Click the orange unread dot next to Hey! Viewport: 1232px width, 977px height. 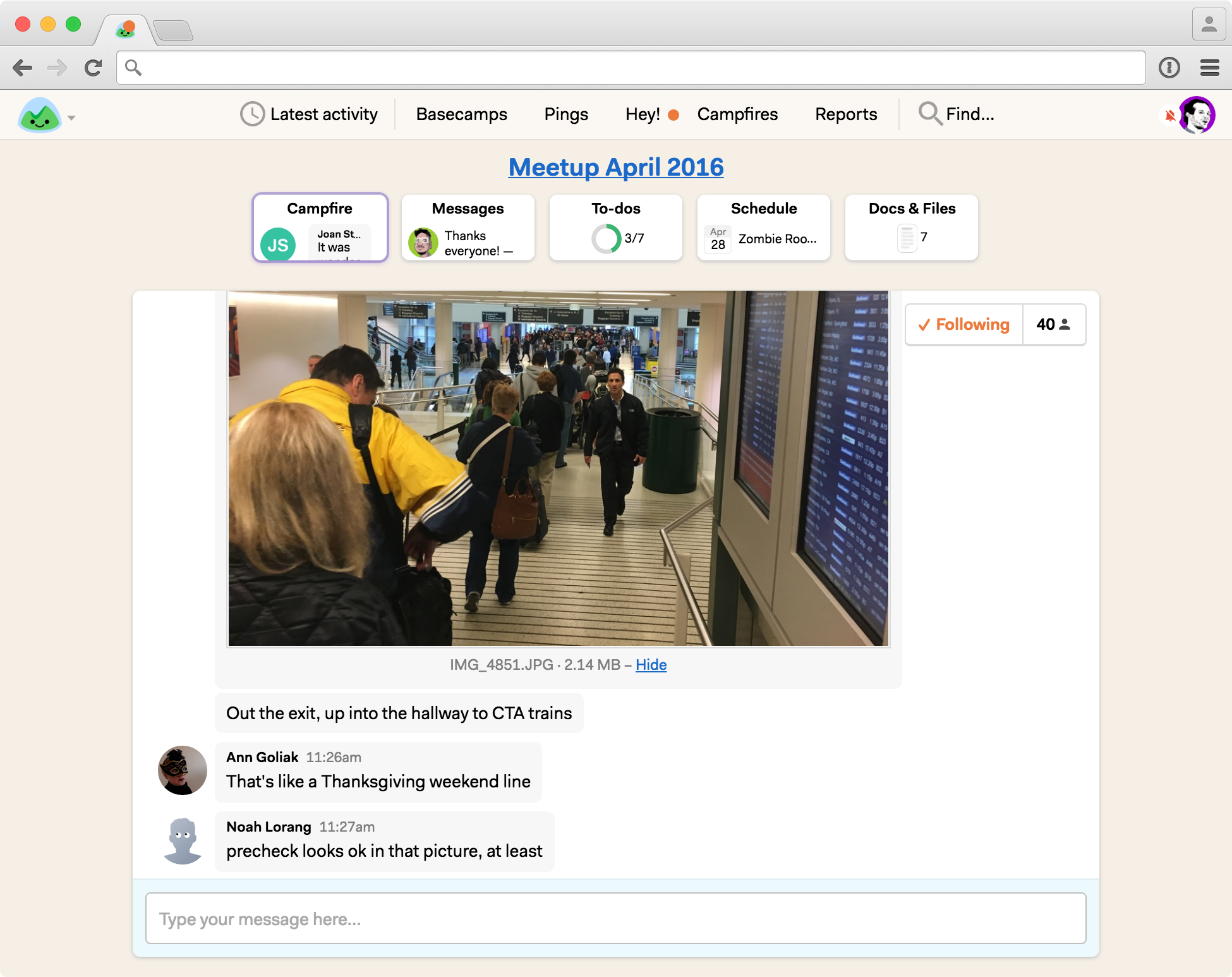click(x=673, y=115)
